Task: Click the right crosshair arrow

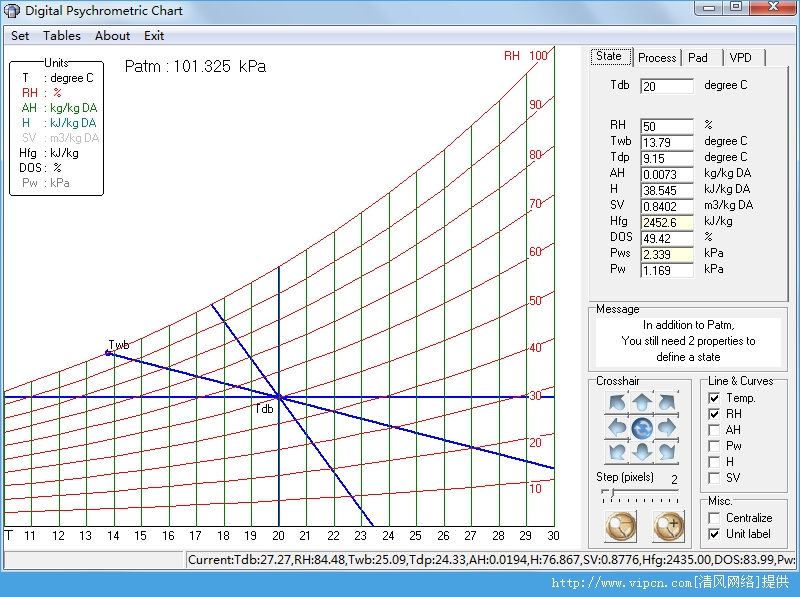Action: tap(668, 428)
